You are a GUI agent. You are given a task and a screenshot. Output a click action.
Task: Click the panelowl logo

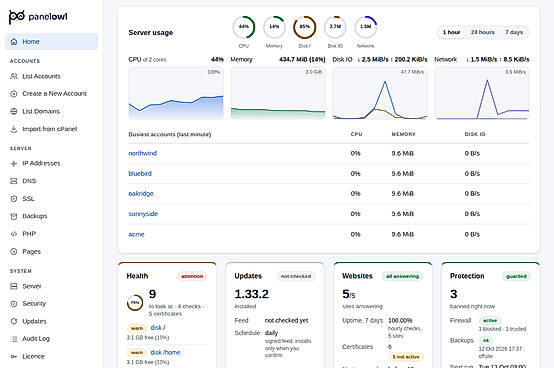38,17
